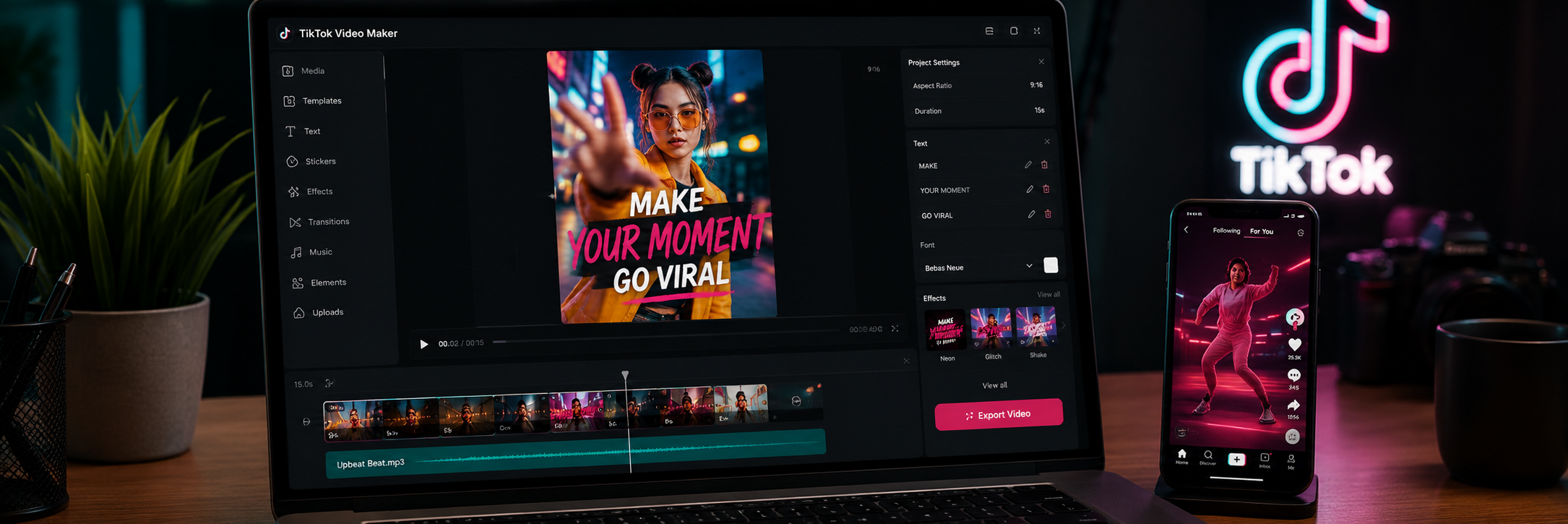Close the Text panel

pyautogui.click(x=1047, y=142)
